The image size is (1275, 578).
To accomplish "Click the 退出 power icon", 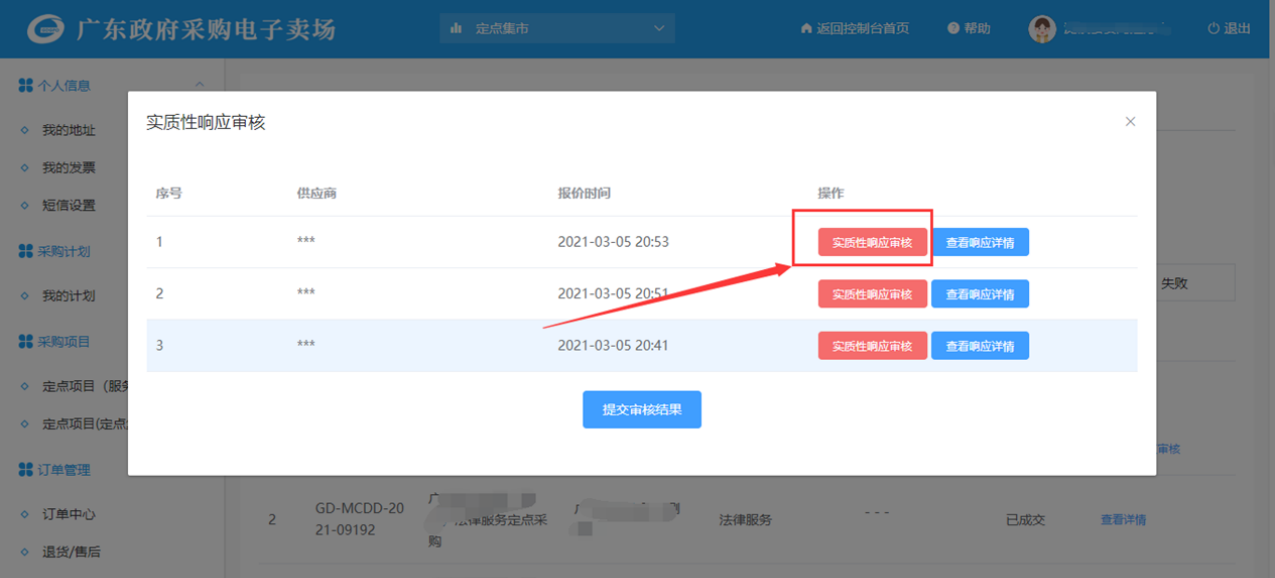I will pyautogui.click(x=1213, y=29).
